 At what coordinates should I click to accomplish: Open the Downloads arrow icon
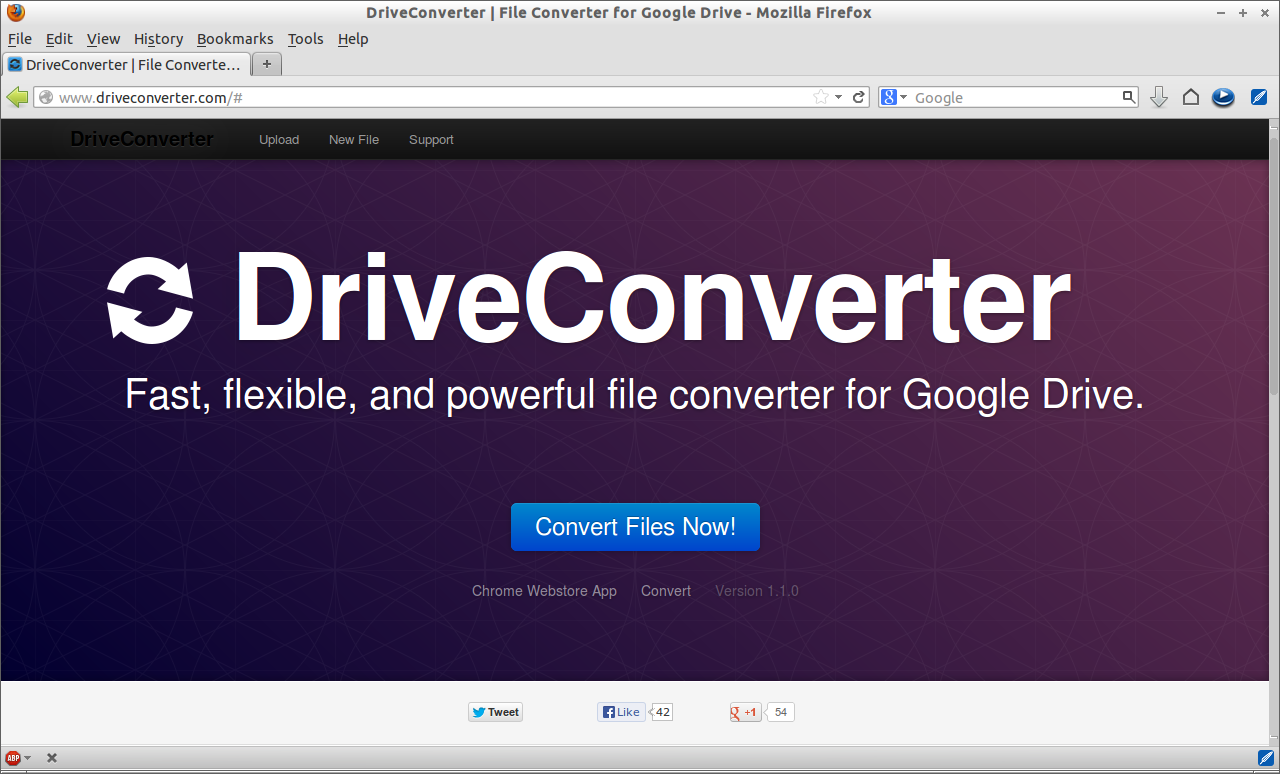click(x=1159, y=97)
